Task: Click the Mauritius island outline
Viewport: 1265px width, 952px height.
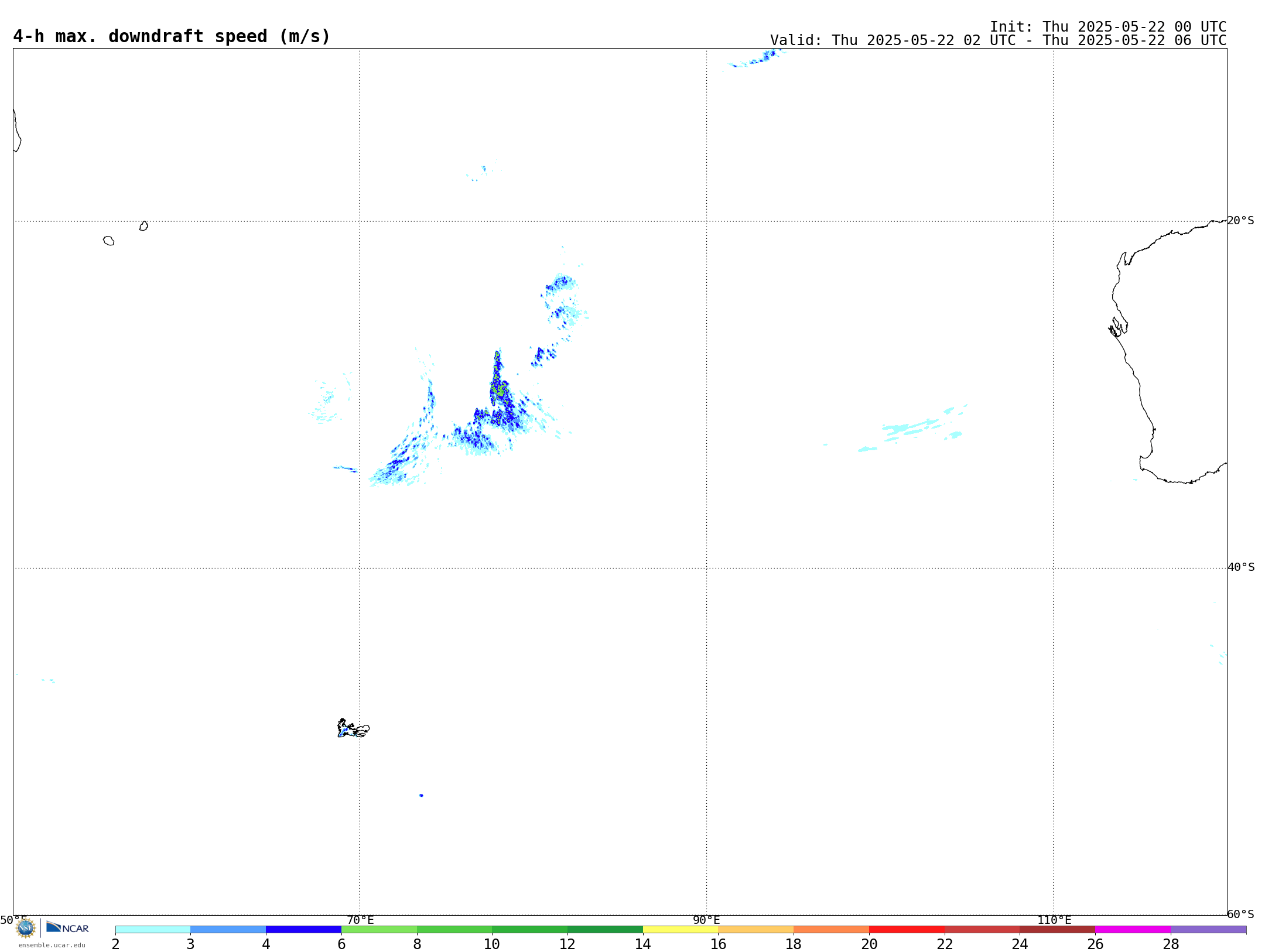Action: 143,226
